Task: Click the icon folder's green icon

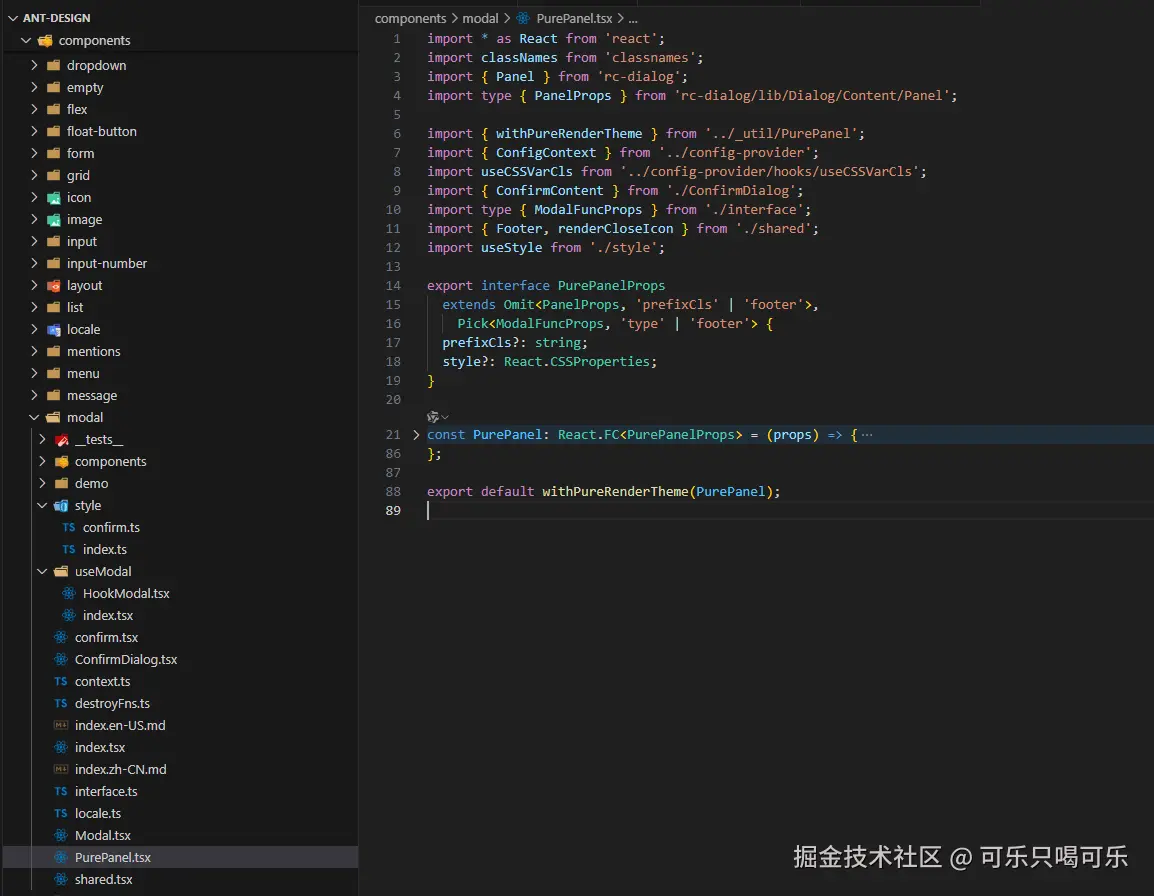Action: 54,197
